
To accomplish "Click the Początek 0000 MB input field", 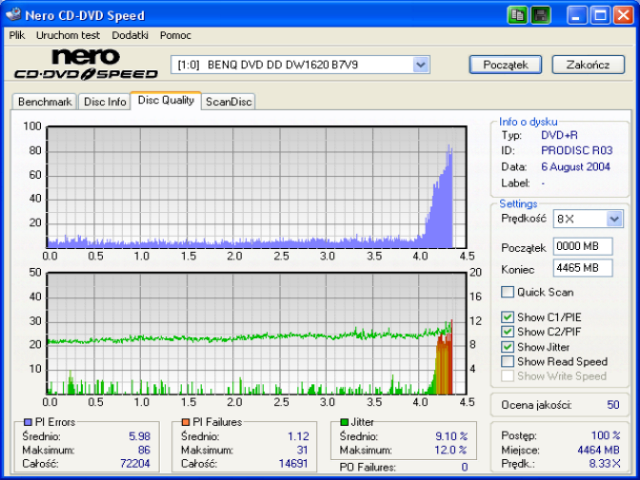I will tap(583, 247).
